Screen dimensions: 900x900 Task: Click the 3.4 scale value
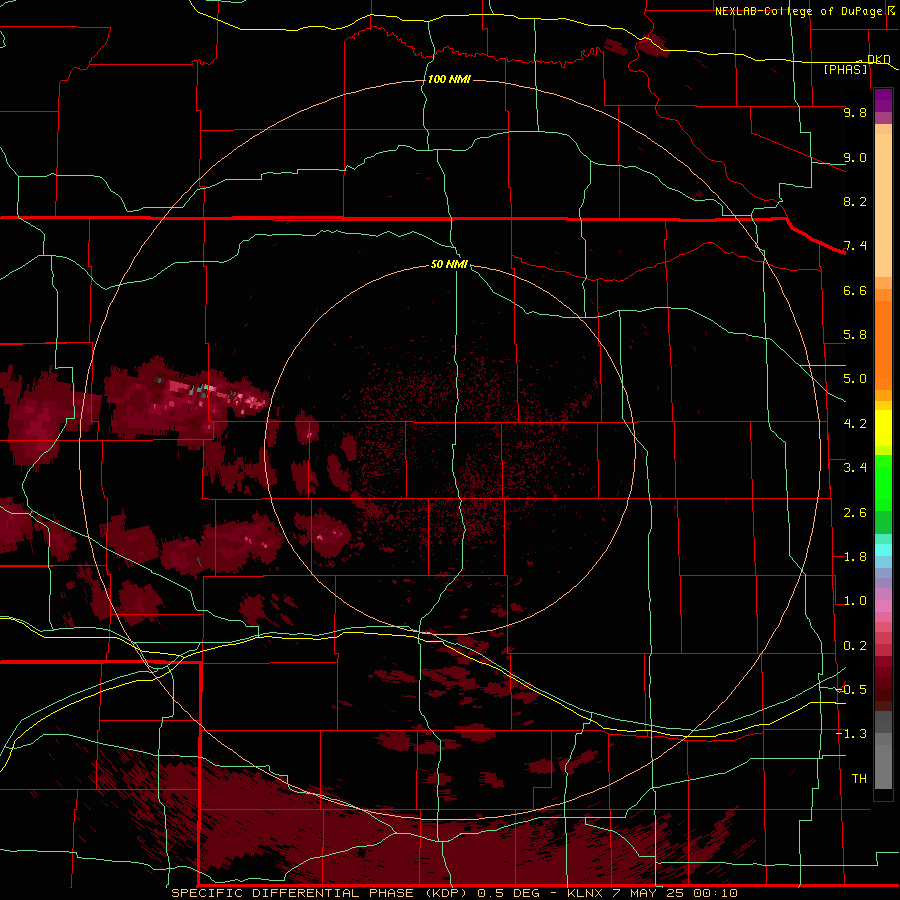tap(855, 468)
